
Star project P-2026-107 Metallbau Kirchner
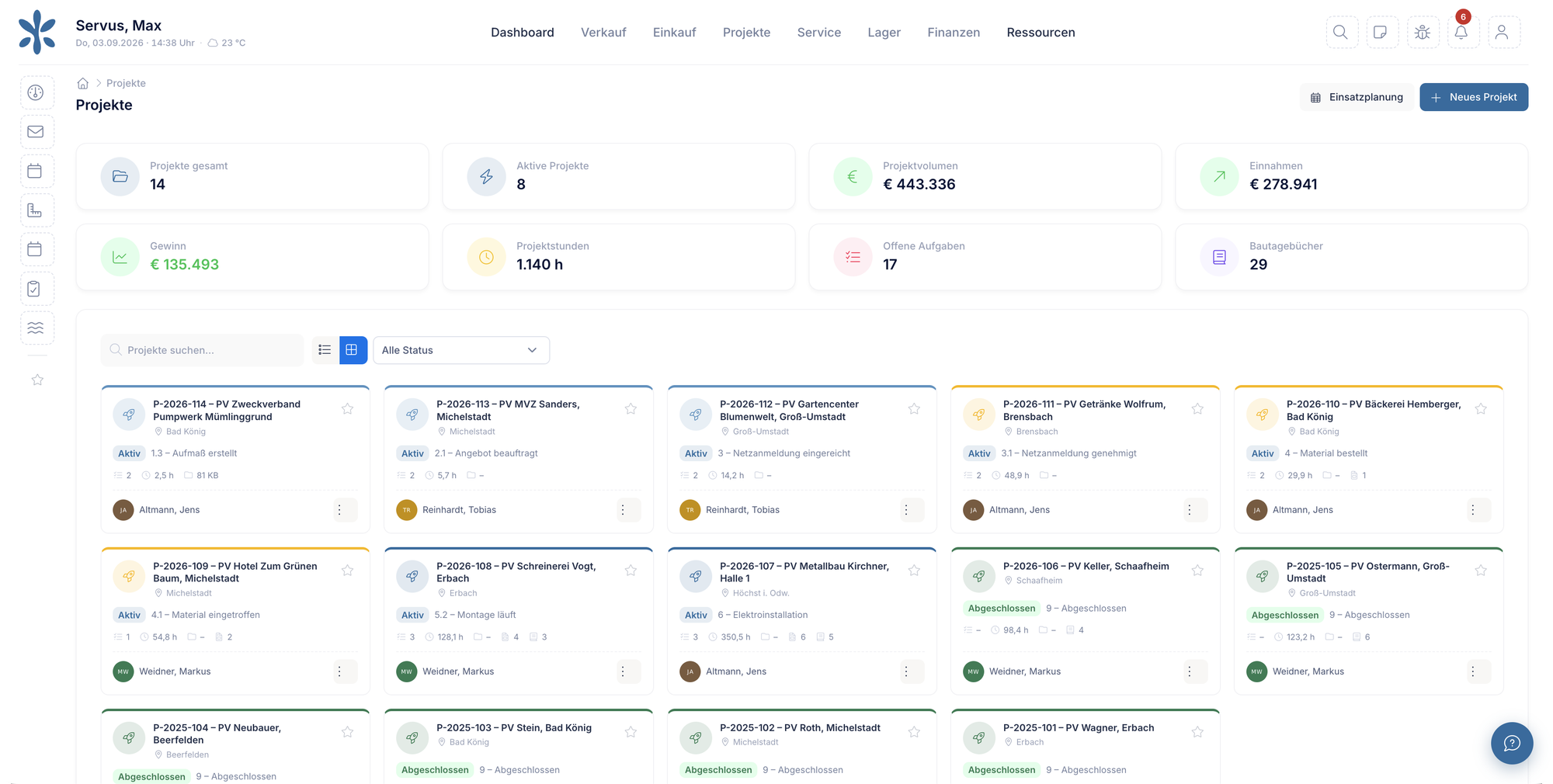coord(914,571)
